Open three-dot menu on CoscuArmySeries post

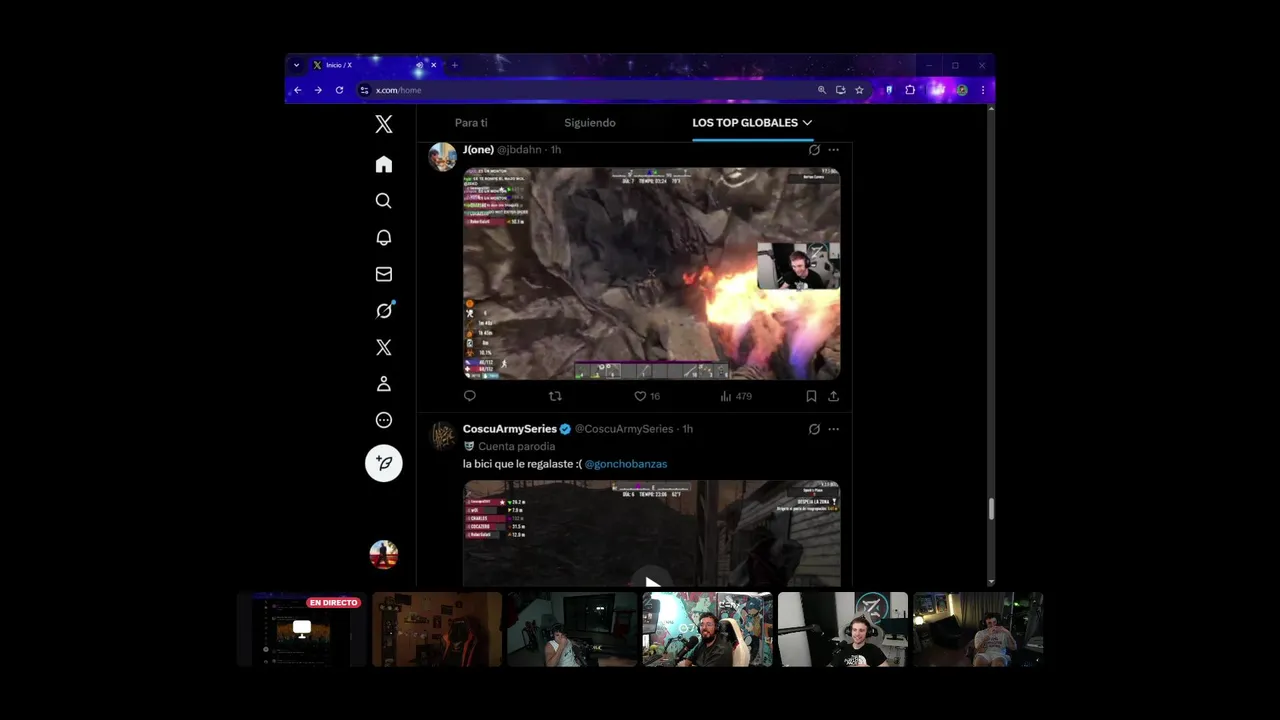point(833,429)
